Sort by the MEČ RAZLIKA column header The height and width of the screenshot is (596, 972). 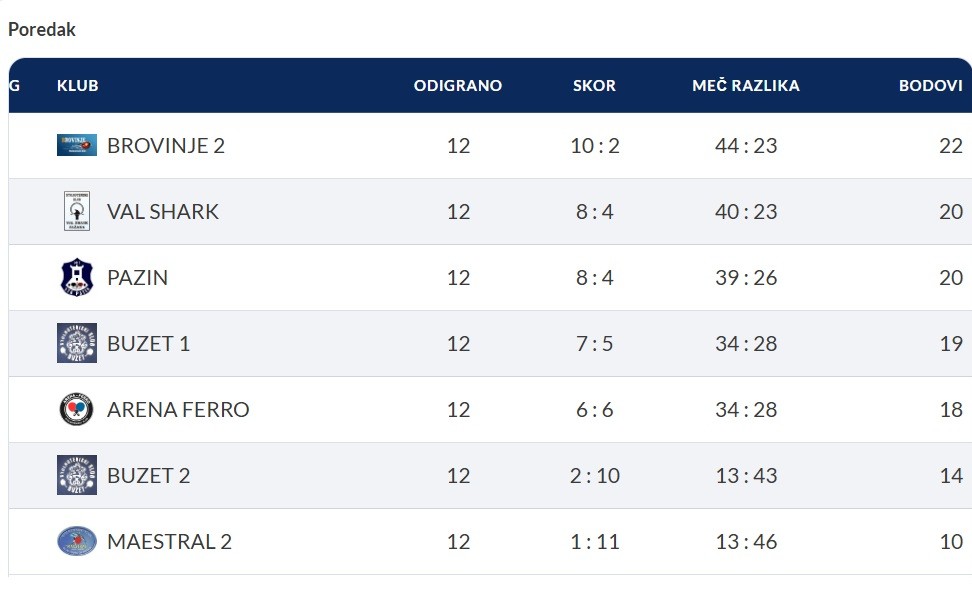click(x=746, y=86)
